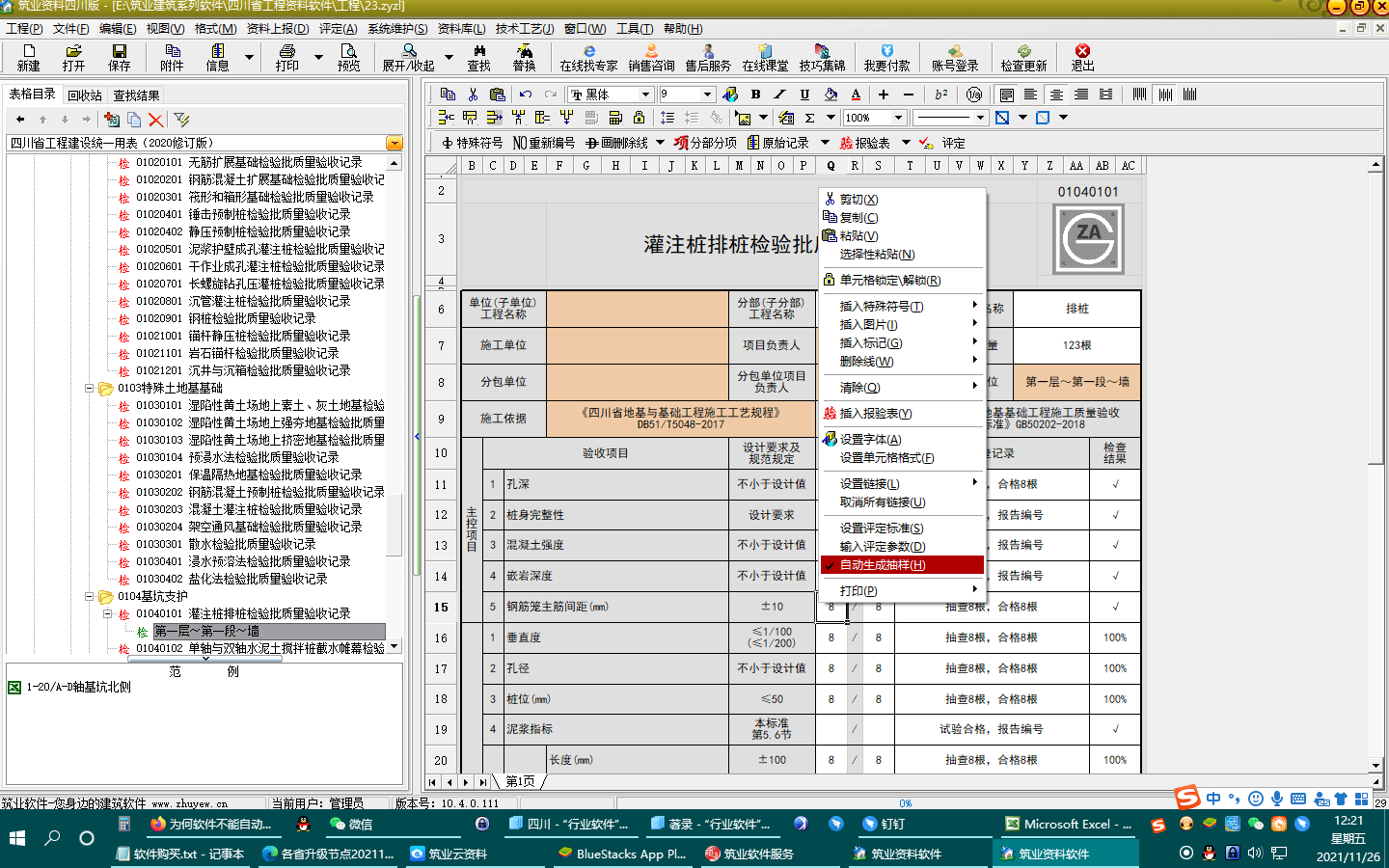Image resolution: width=1389 pixels, height=868 pixels.
Task: Toggle bold formatting B
Action: (755, 94)
